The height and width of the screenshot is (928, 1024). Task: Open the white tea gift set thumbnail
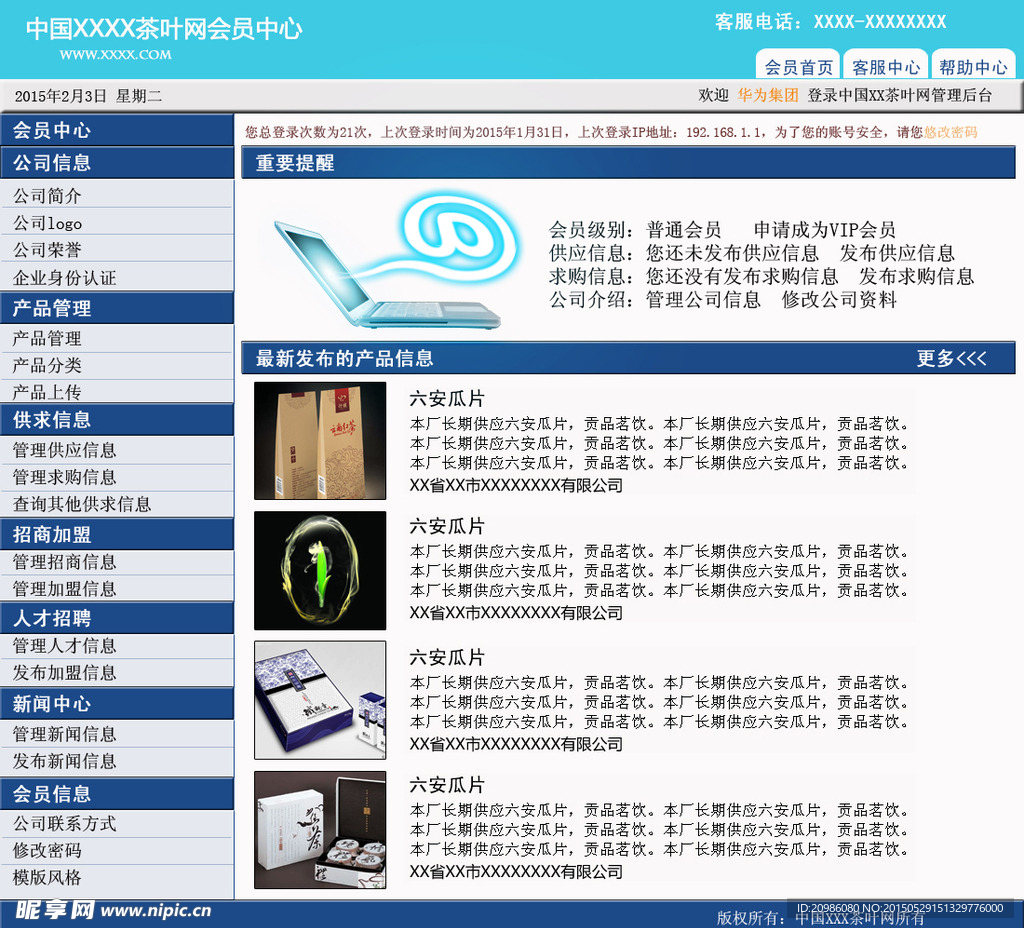pos(320,830)
